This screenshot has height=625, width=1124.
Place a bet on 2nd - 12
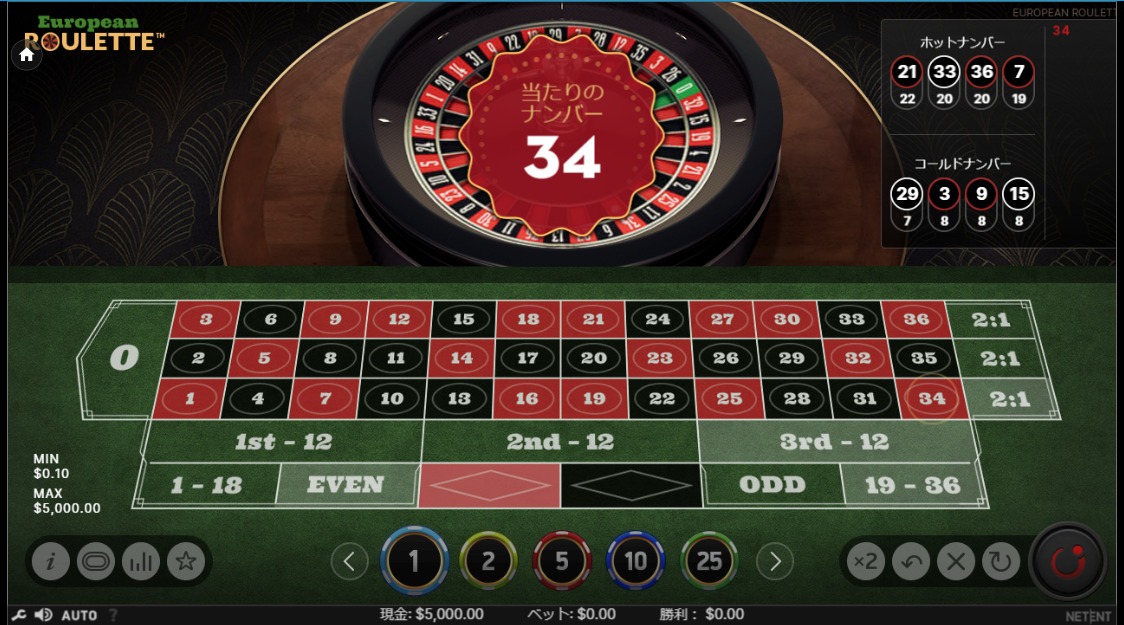pos(560,442)
